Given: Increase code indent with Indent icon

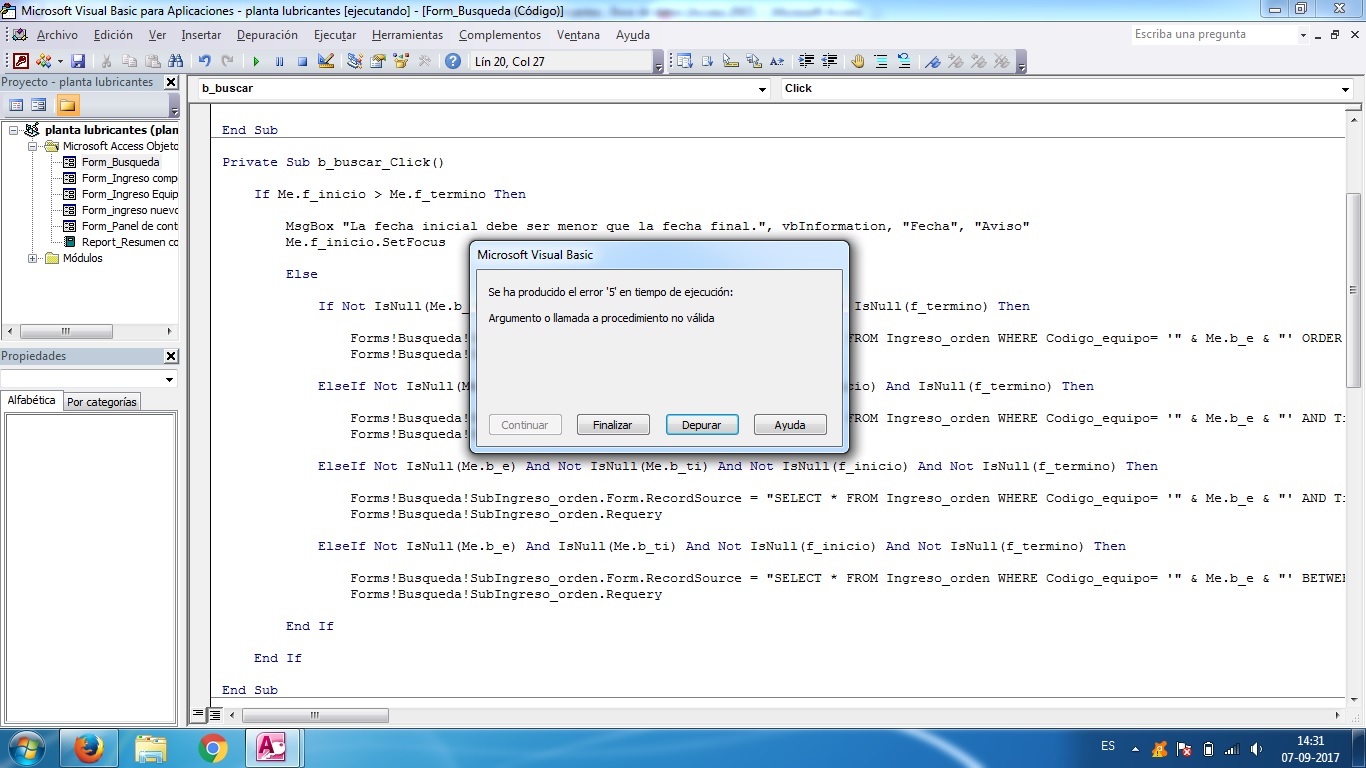Looking at the screenshot, I should click(x=806, y=61).
